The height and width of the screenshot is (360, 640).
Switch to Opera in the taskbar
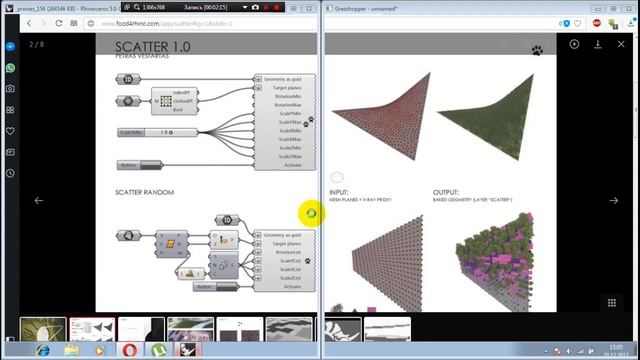(x=129, y=350)
